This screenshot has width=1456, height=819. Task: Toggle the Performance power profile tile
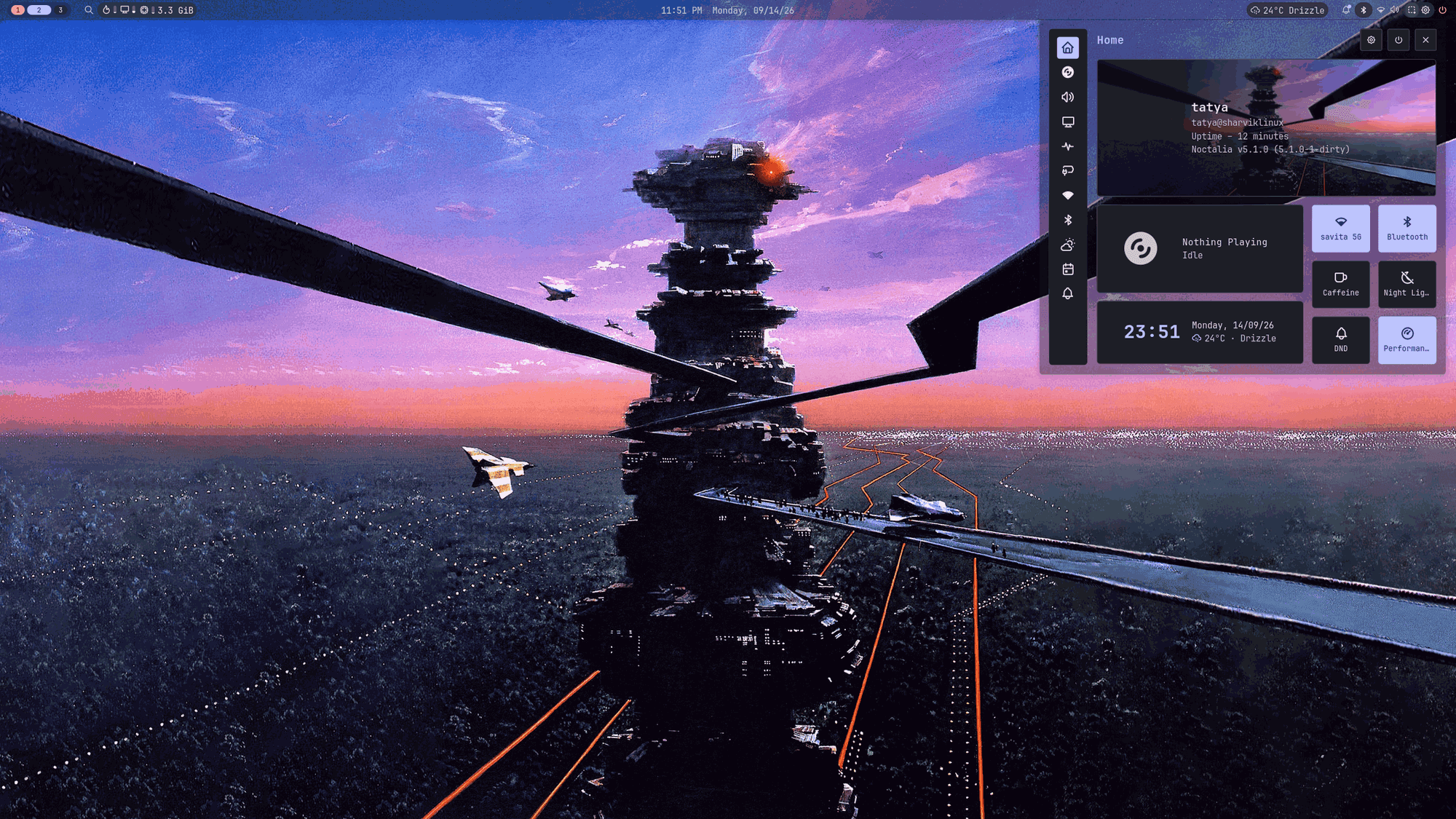[x=1407, y=340]
